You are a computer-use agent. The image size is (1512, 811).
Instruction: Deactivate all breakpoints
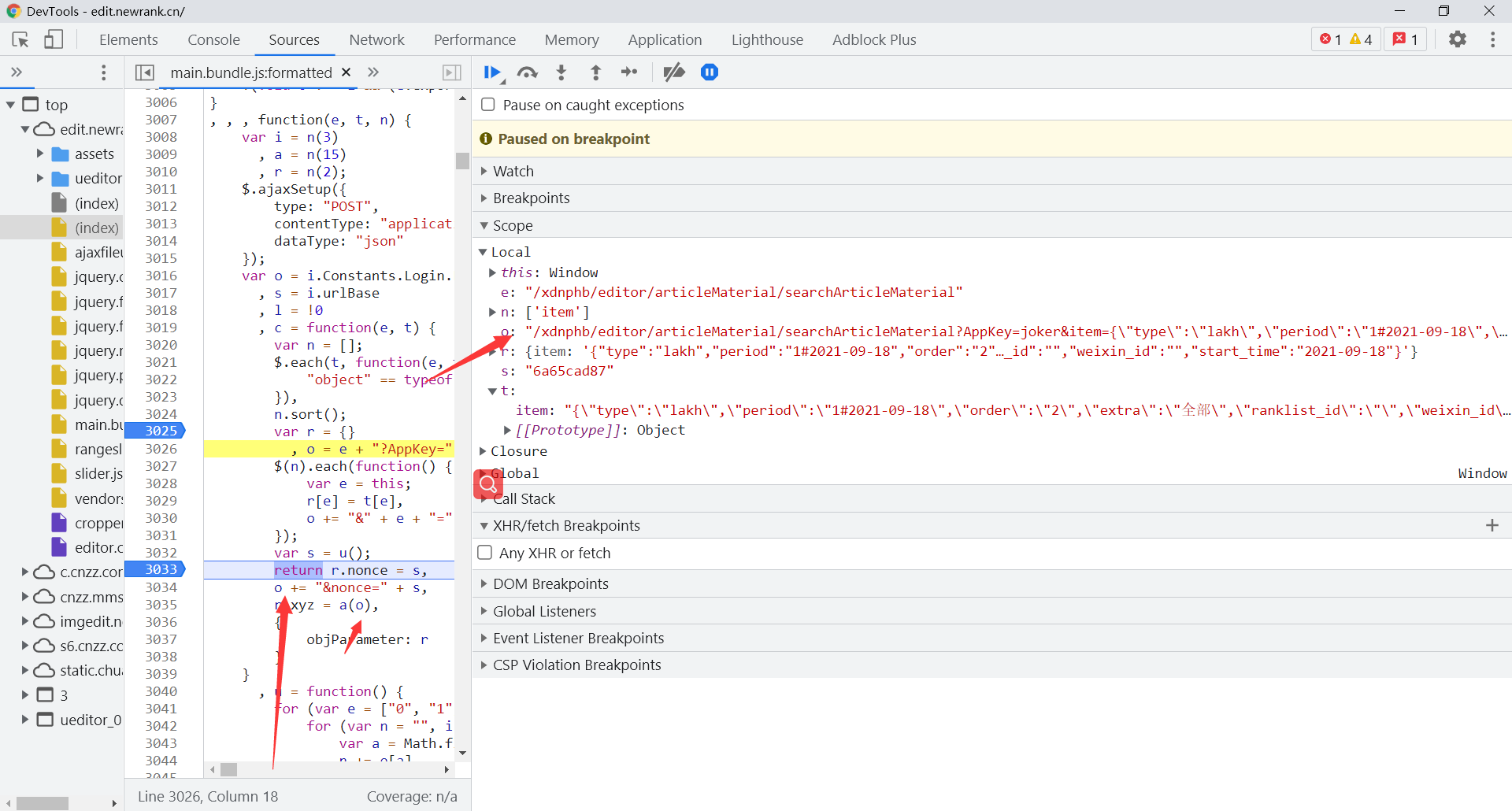coord(674,72)
